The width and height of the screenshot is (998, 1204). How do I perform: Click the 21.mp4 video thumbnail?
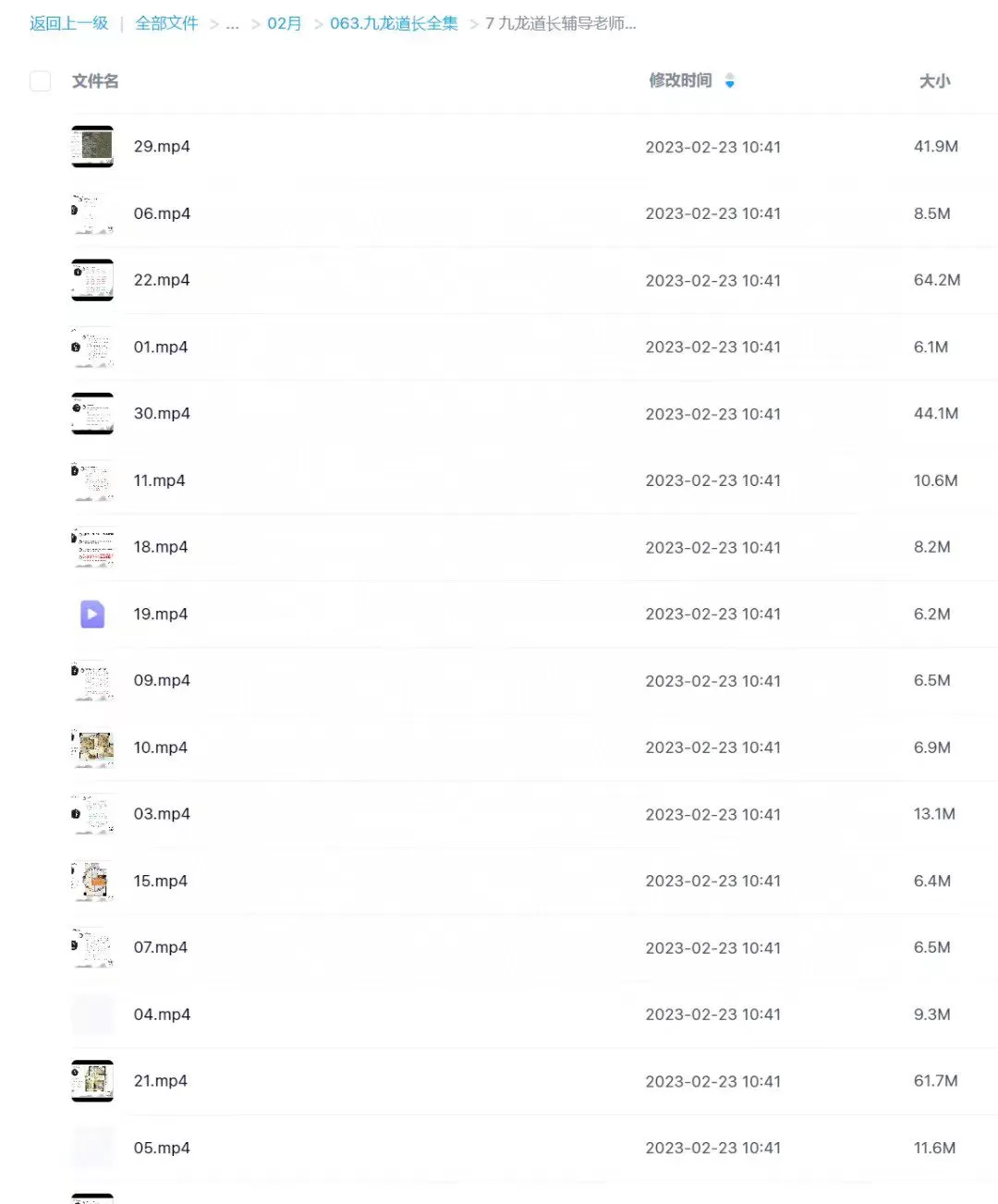tap(92, 1081)
